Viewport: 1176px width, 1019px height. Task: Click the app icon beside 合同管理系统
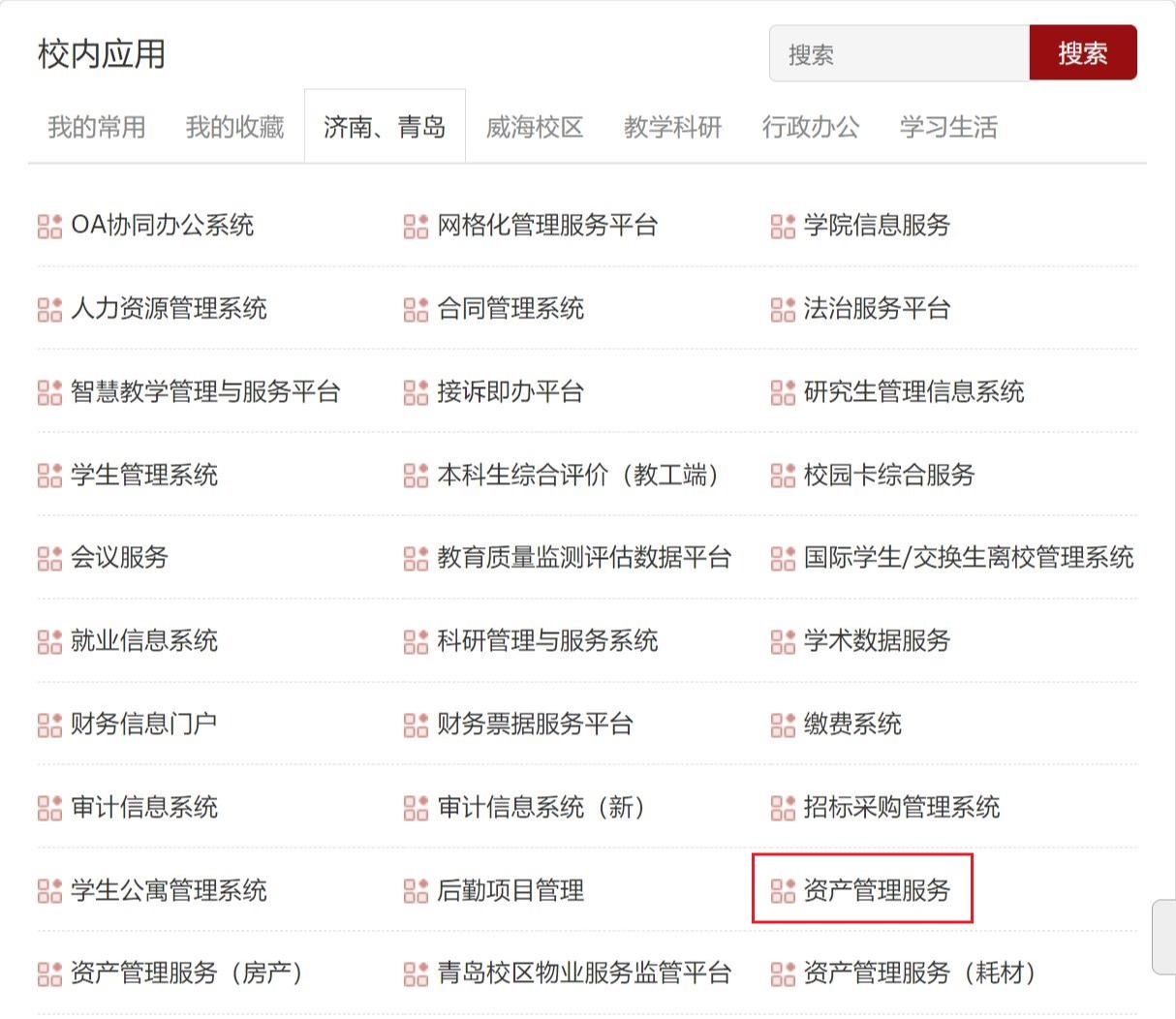[416, 310]
